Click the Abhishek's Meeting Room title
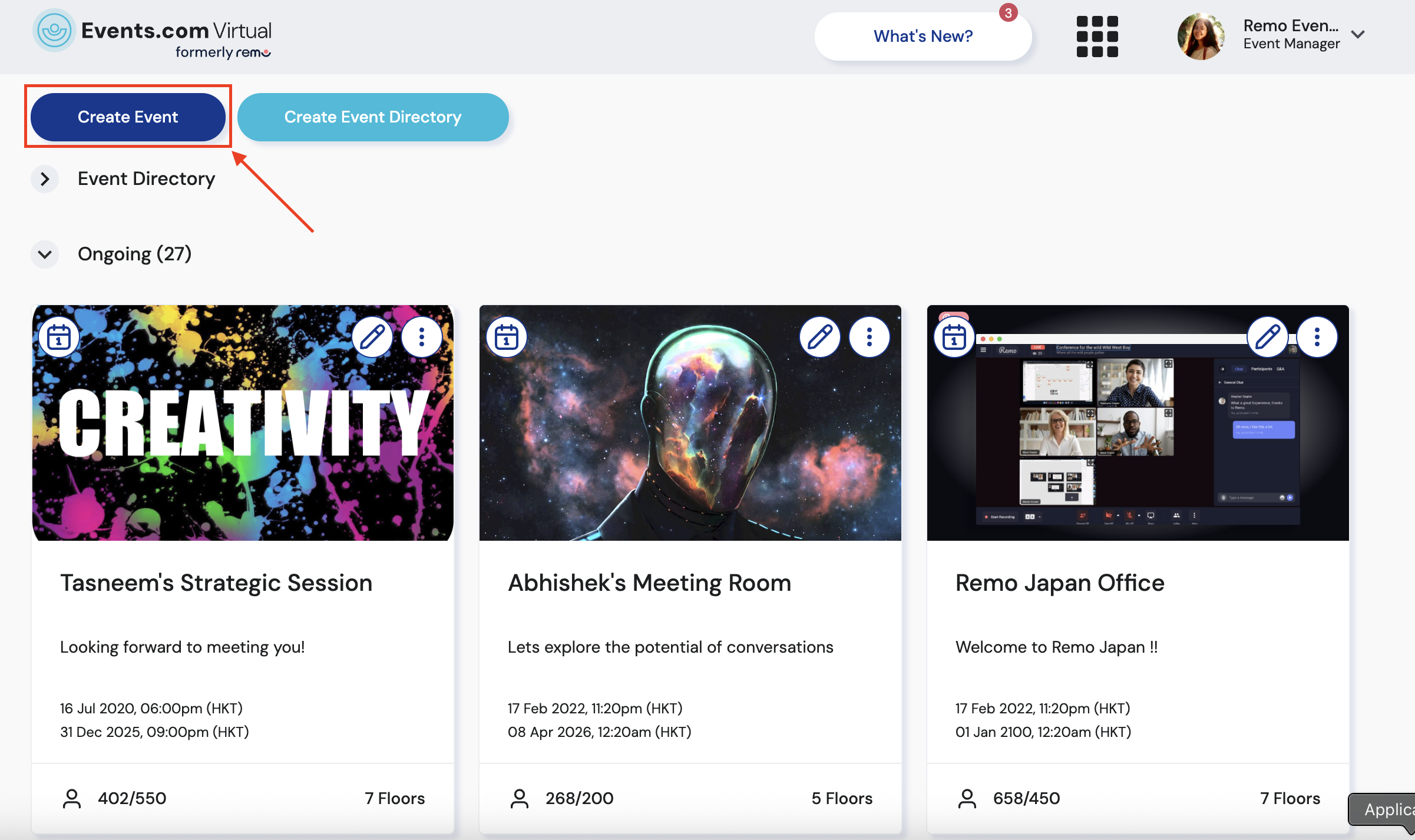 tap(649, 583)
